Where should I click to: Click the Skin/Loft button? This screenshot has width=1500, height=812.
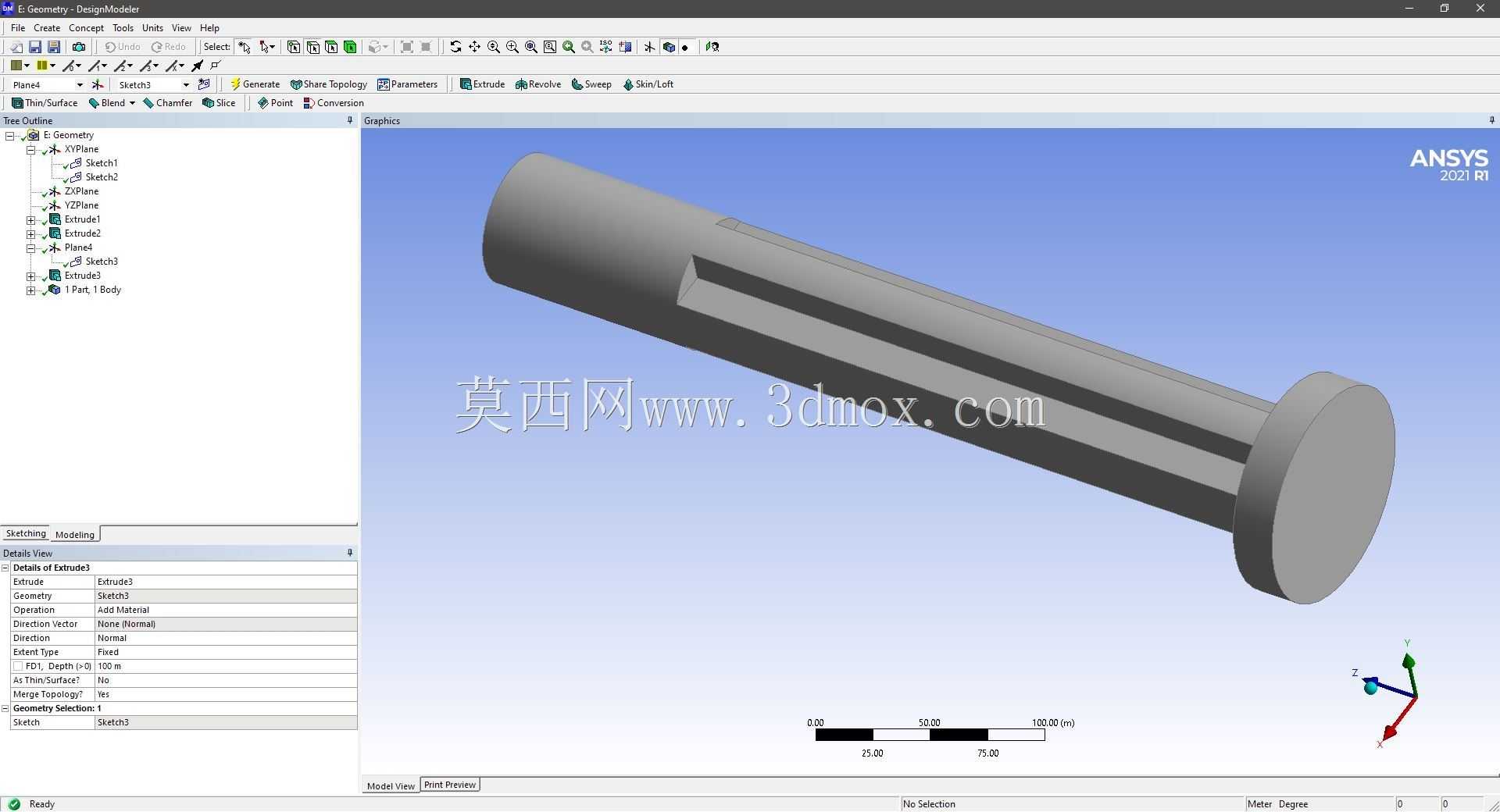tap(648, 84)
